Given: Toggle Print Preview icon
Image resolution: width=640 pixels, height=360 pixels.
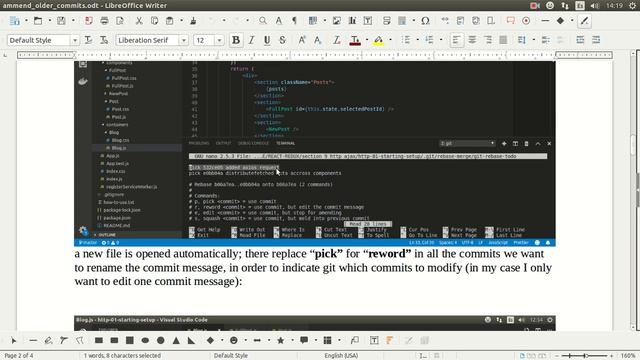Looking at the screenshot, I should (120, 21).
